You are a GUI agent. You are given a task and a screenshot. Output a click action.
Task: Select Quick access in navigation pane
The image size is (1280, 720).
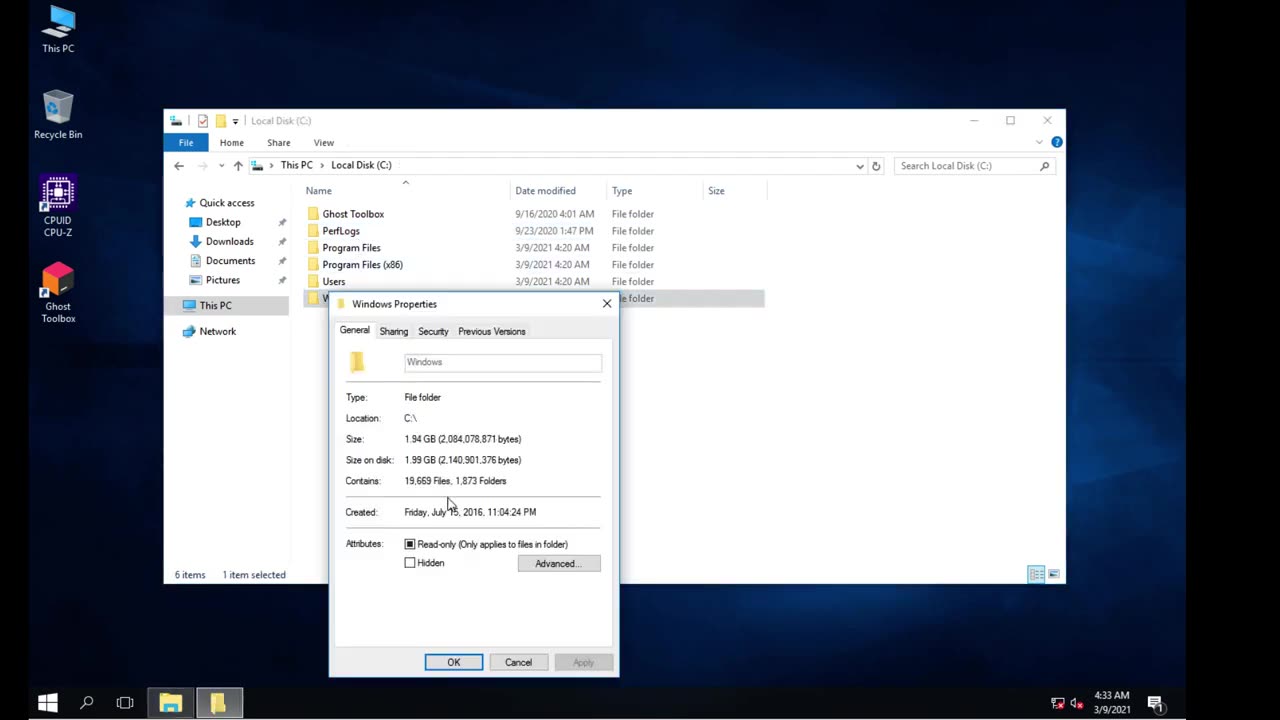[x=227, y=203]
